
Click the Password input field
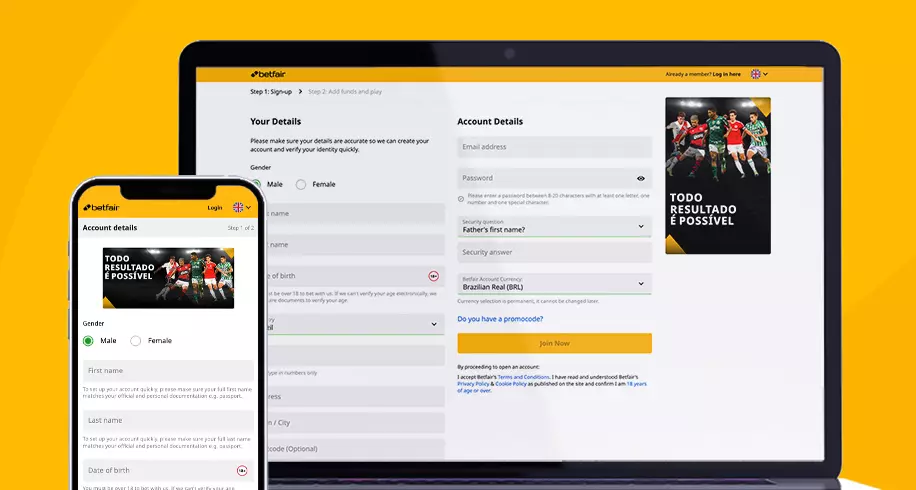[554, 178]
